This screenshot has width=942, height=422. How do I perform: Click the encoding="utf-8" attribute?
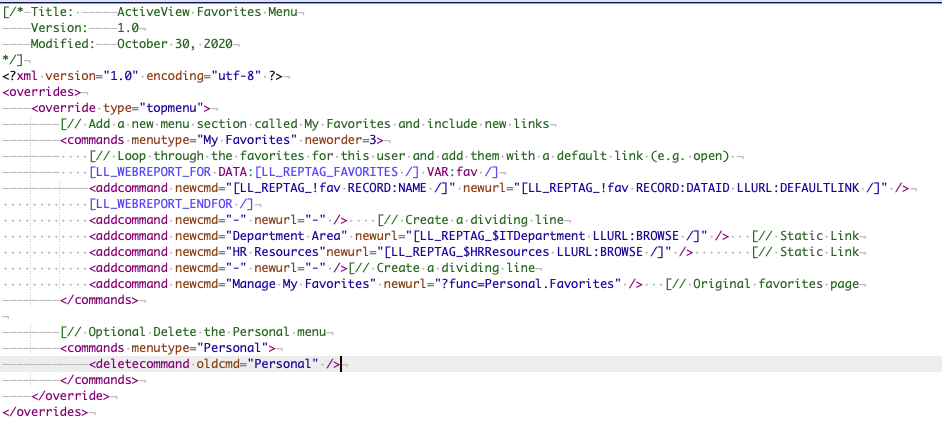[203, 76]
